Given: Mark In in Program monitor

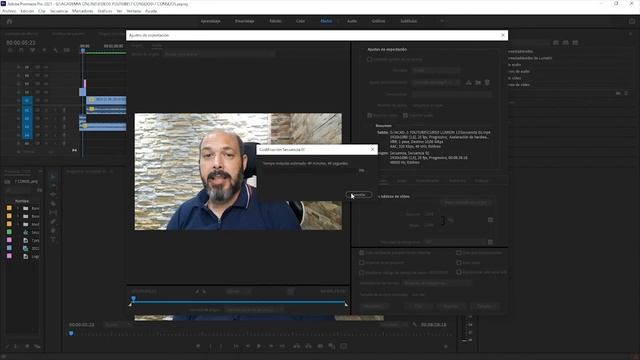Looking at the screenshot, I should (211, 346).
